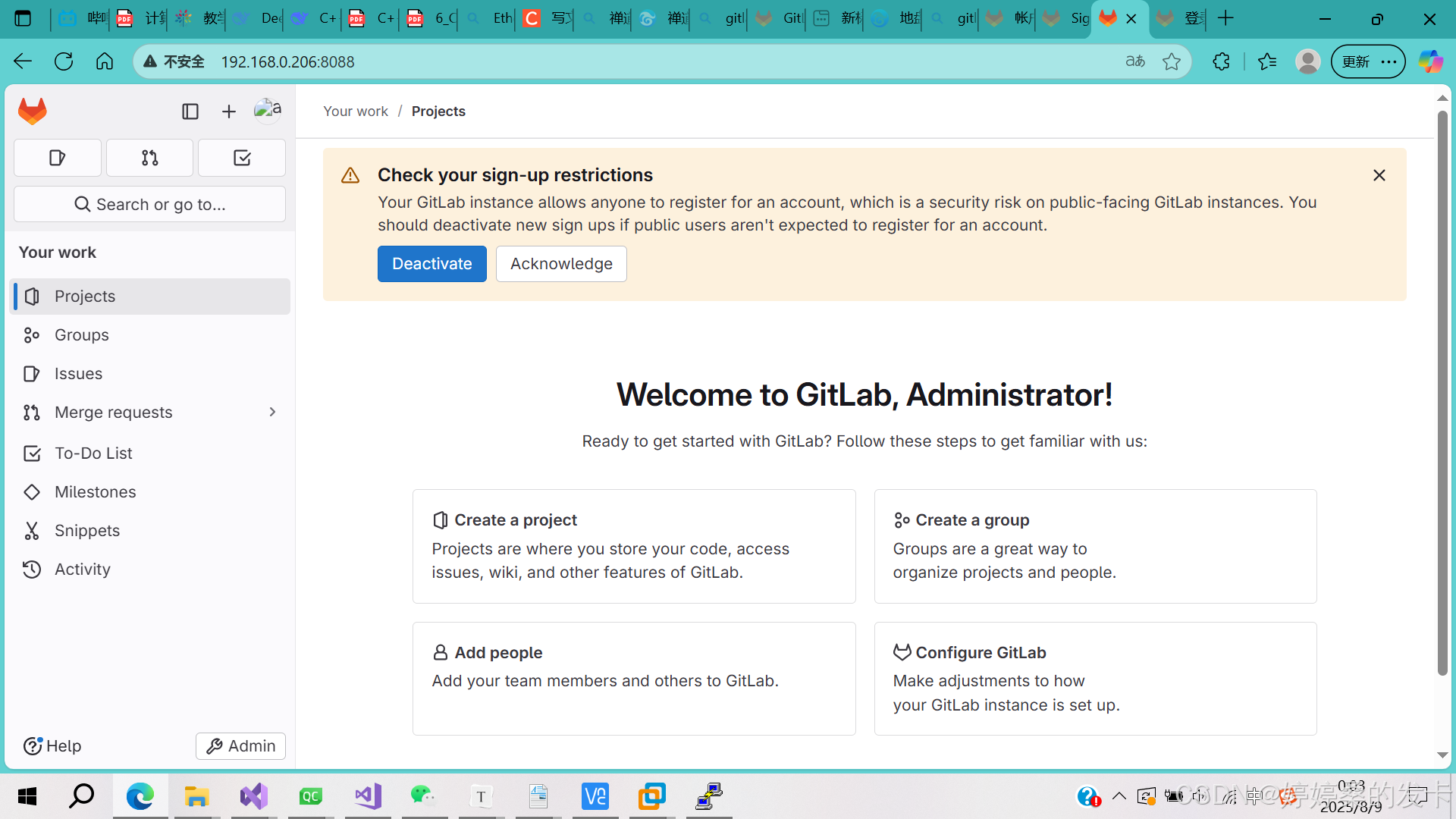This screenshot has width=1456, height=819.
Task: Dismiss the sign-up restrictions alert
Action: pos(1379,175)
